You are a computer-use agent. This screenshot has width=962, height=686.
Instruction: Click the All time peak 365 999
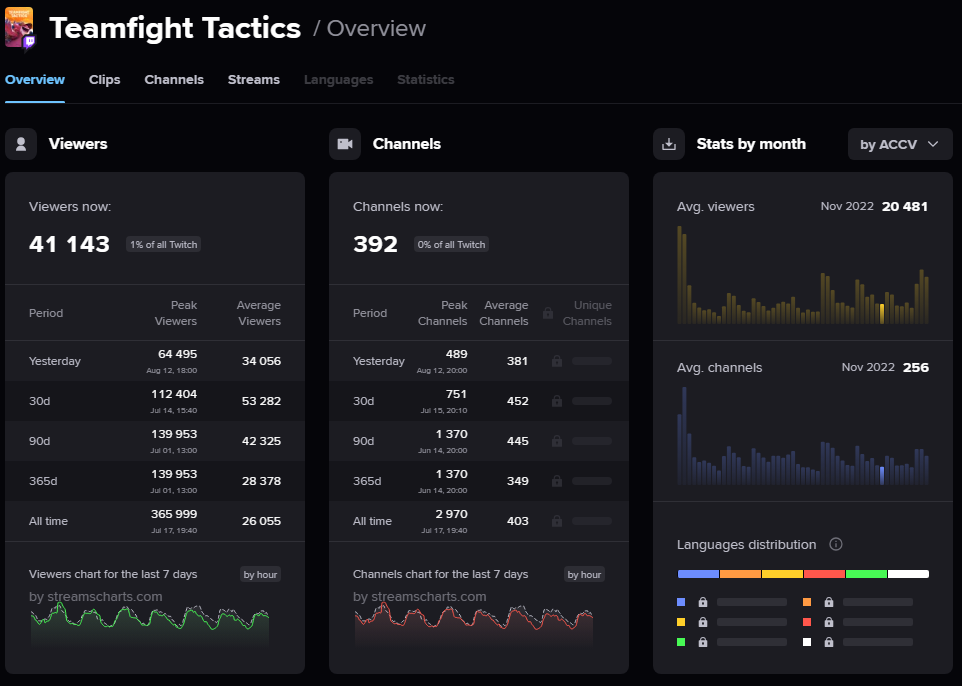point(174,514)
